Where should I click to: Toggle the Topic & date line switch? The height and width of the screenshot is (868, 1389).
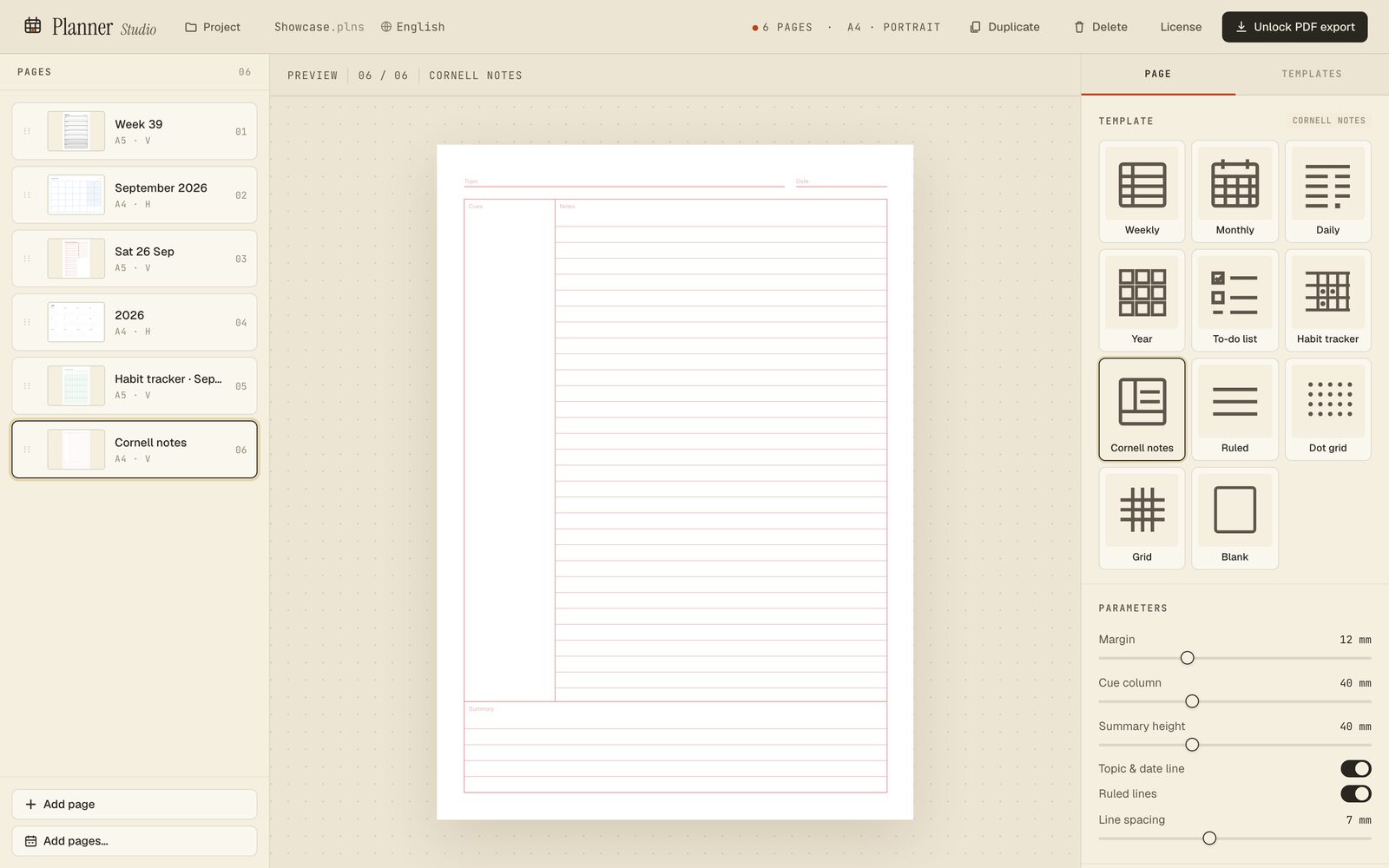tap(1355, 769)
